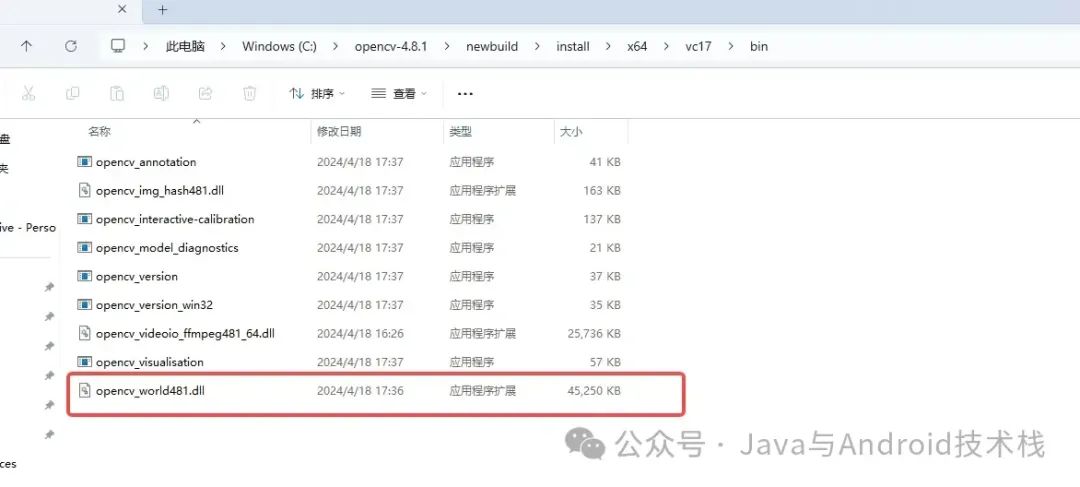This screenshot has height=487, width=1080.
Task: Expand chevron after opencv-4.8.1 in breadcrumb
Action: coord(447,47)
